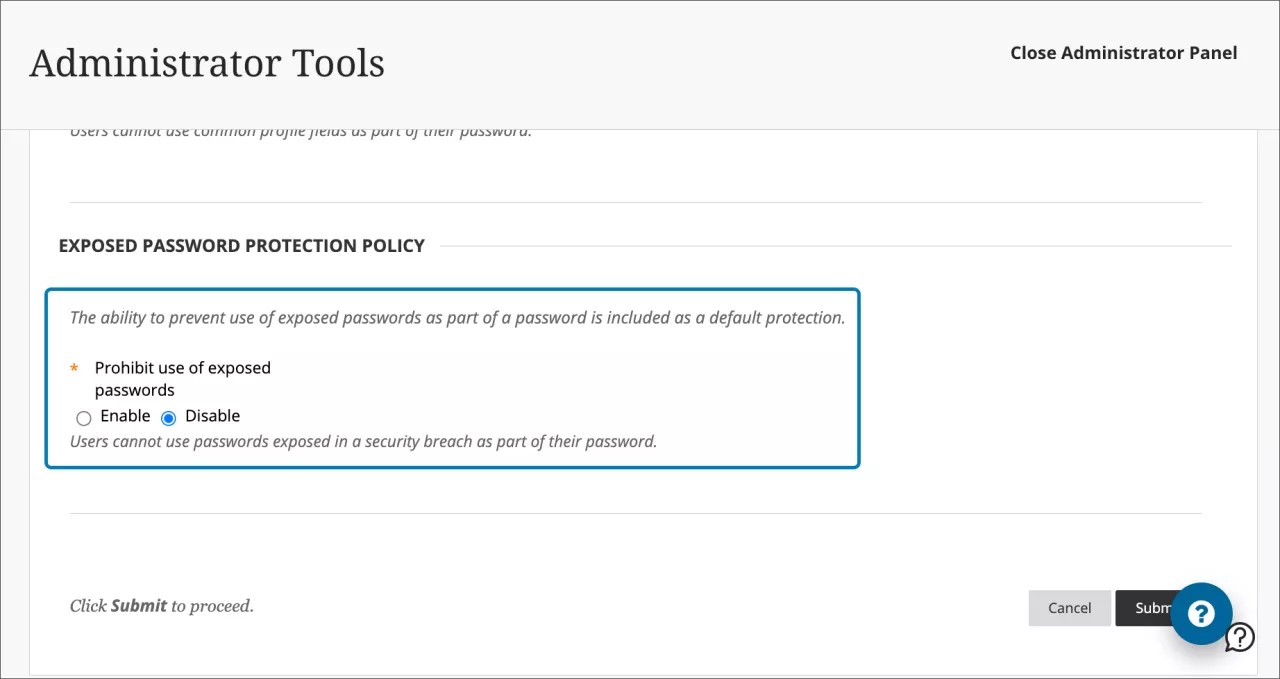Click the Click Submit to proceed text

pos(161,606)
